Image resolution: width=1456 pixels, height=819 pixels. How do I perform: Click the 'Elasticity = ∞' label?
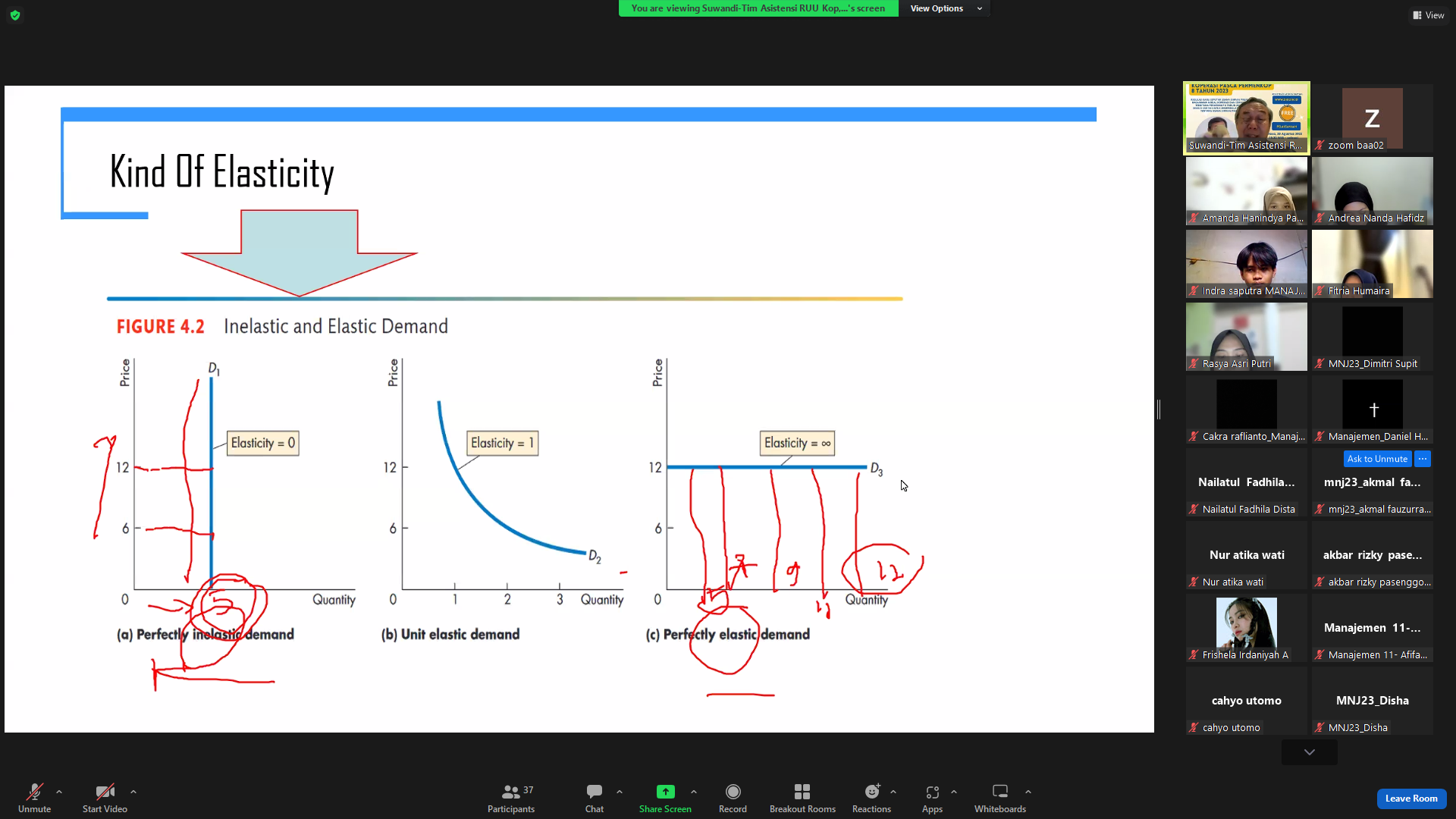(798, 443)
